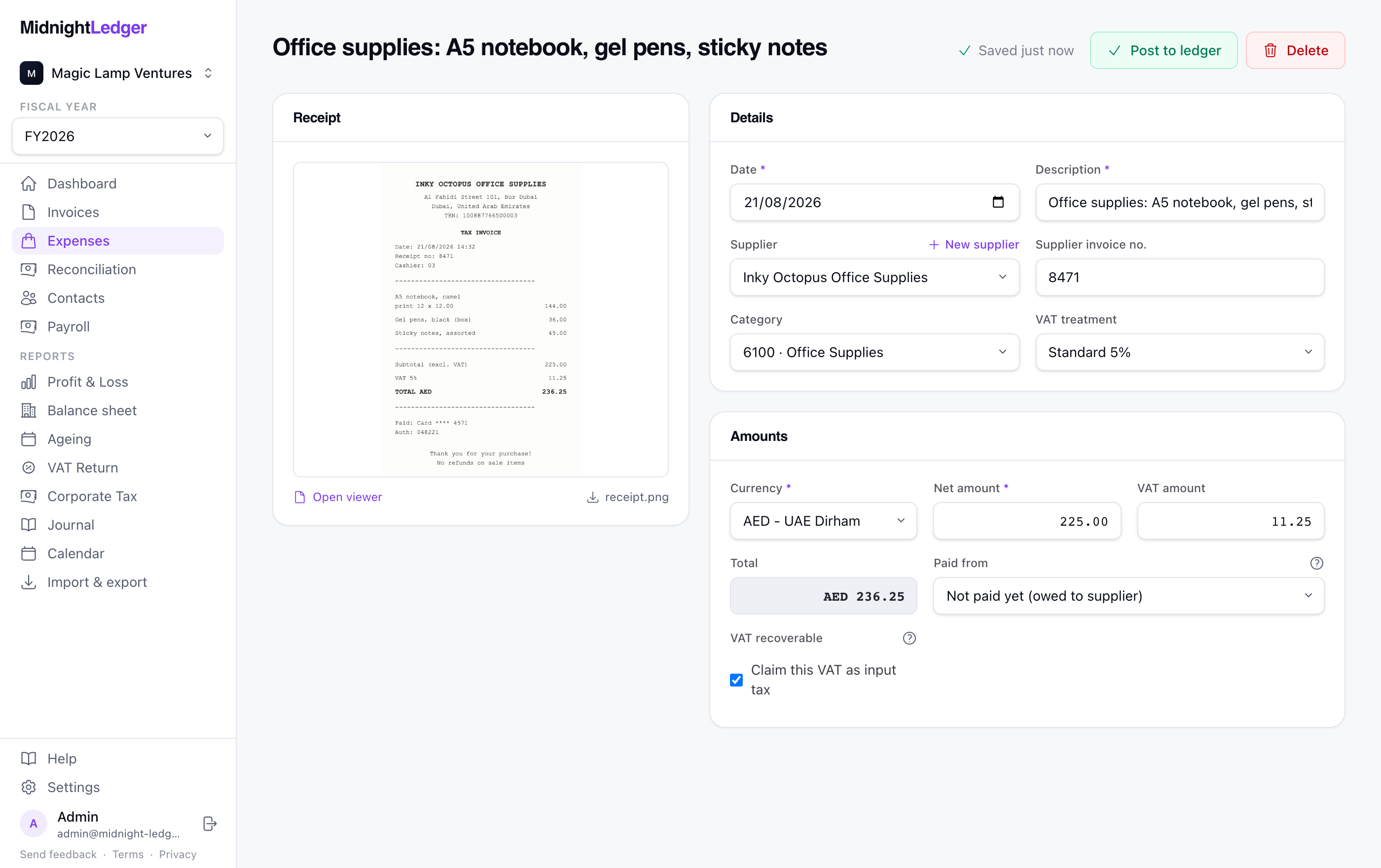Screen dimensions: 1381x868
Task: Click the VAT Return percent icon
Action: (29, 468)
